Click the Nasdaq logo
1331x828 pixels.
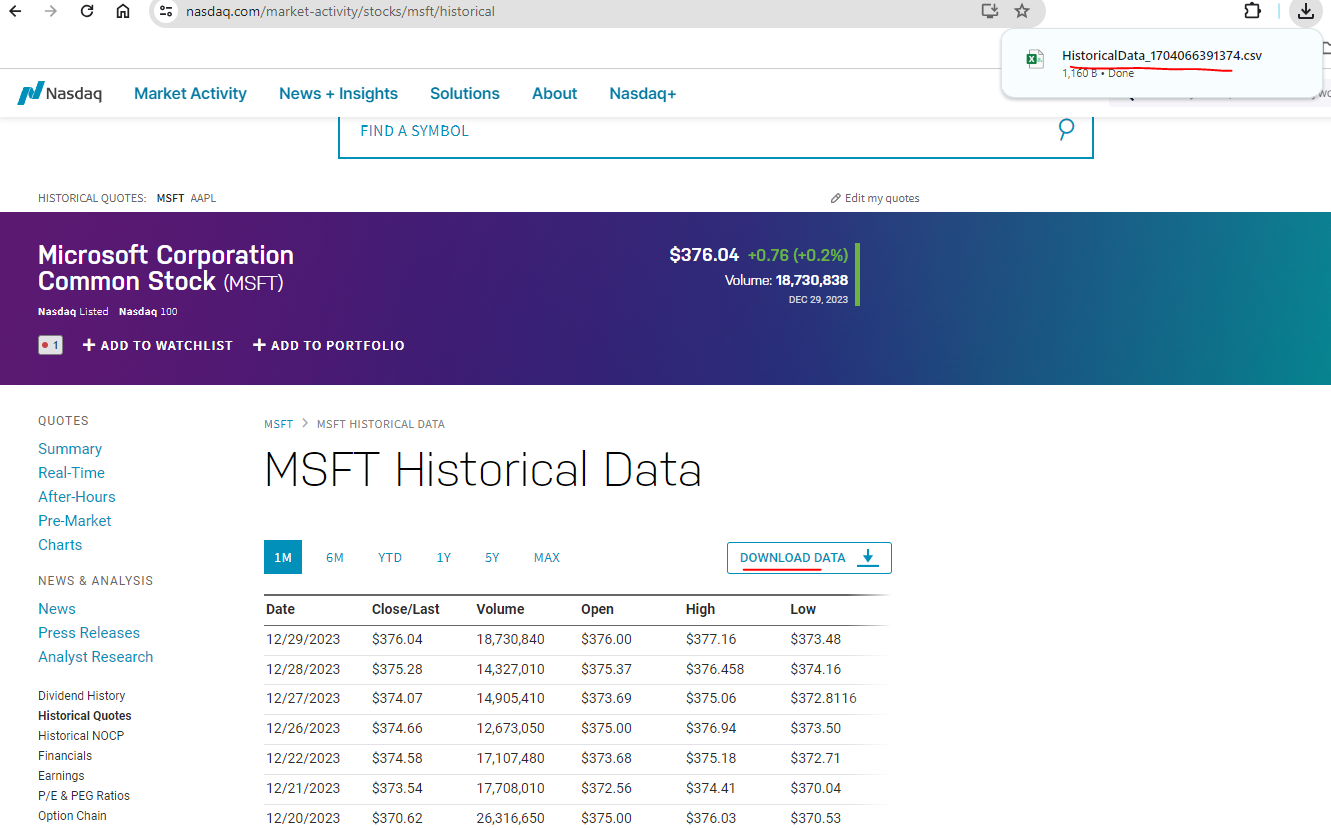click(x=60, y=93)
